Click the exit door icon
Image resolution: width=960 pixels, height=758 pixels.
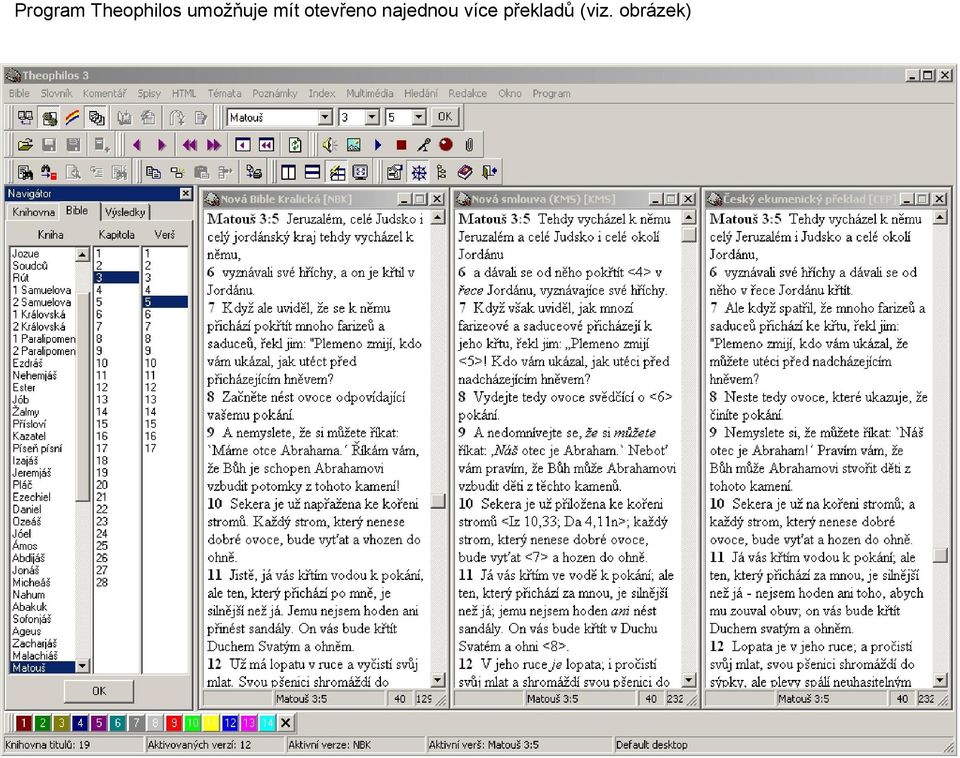coord(489,173)
